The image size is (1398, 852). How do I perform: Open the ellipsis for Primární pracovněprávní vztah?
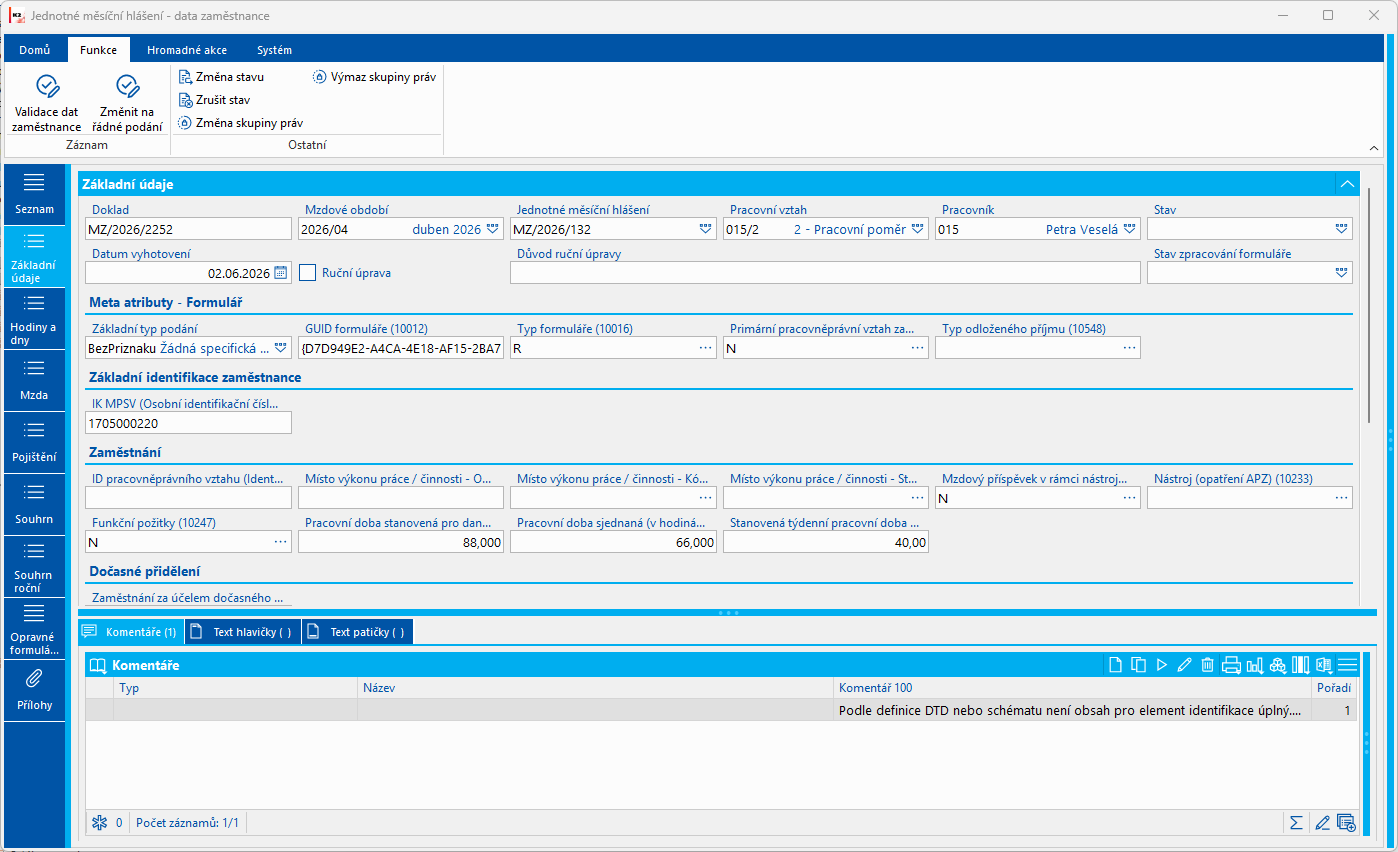click(918, 348)
